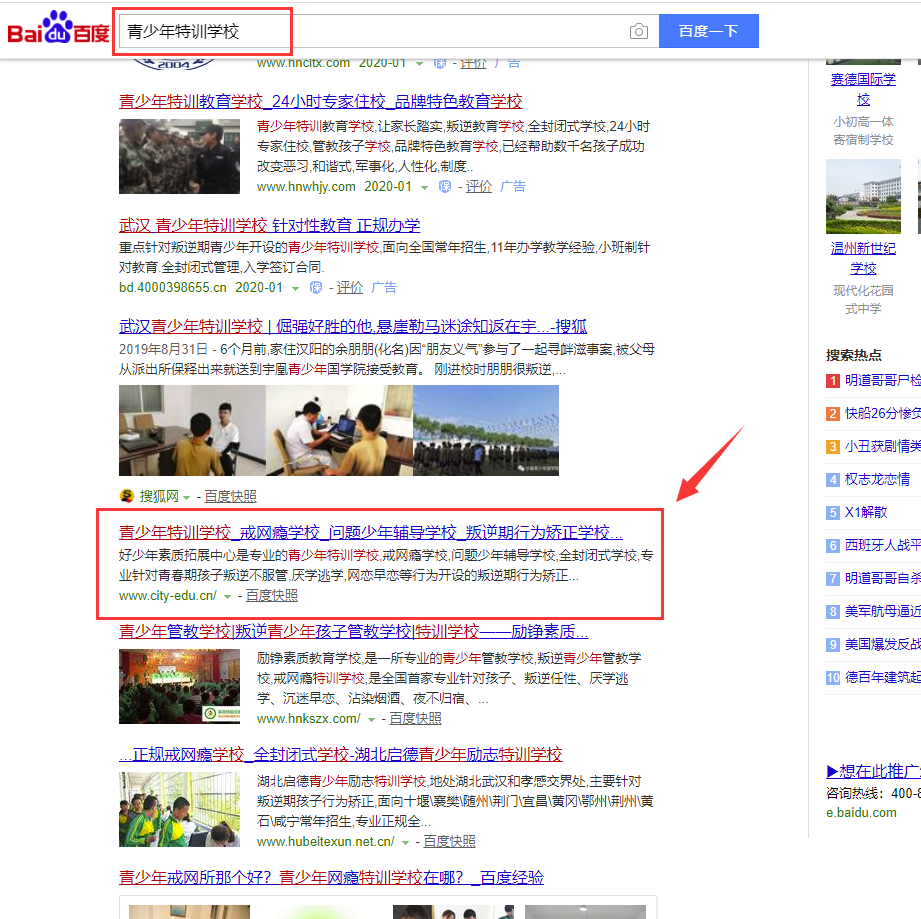Click url bd.4000398655.cn 2020-01
921x919 pixels.
click(201, 288)
